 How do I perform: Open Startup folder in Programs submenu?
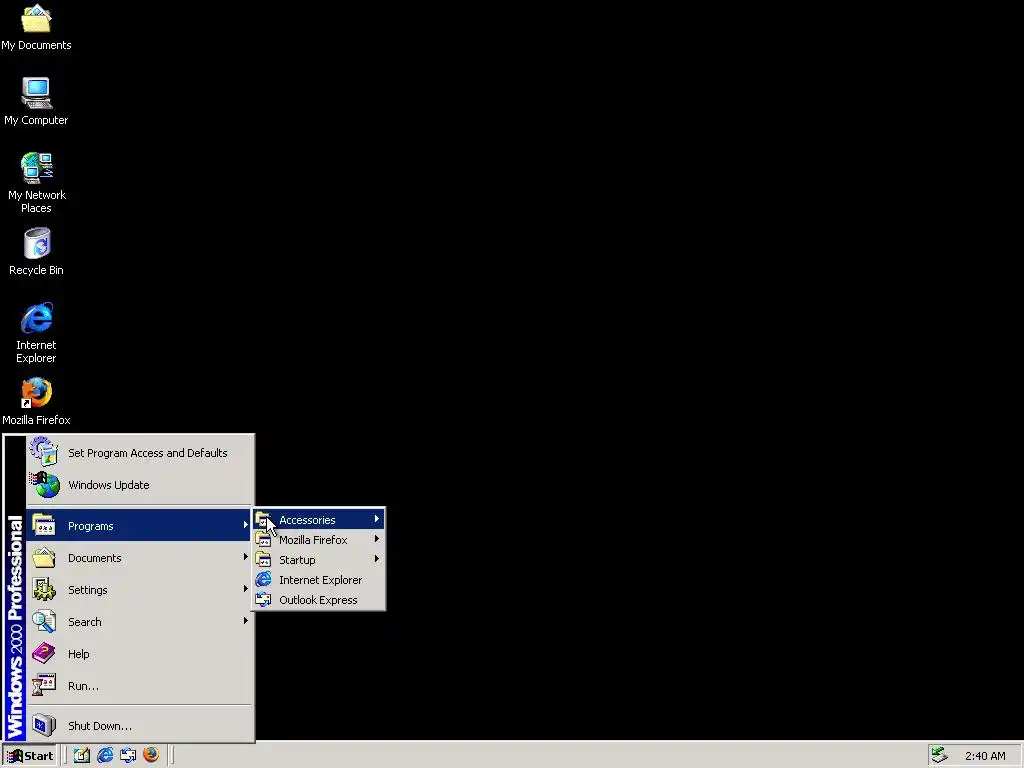point(319,560)
